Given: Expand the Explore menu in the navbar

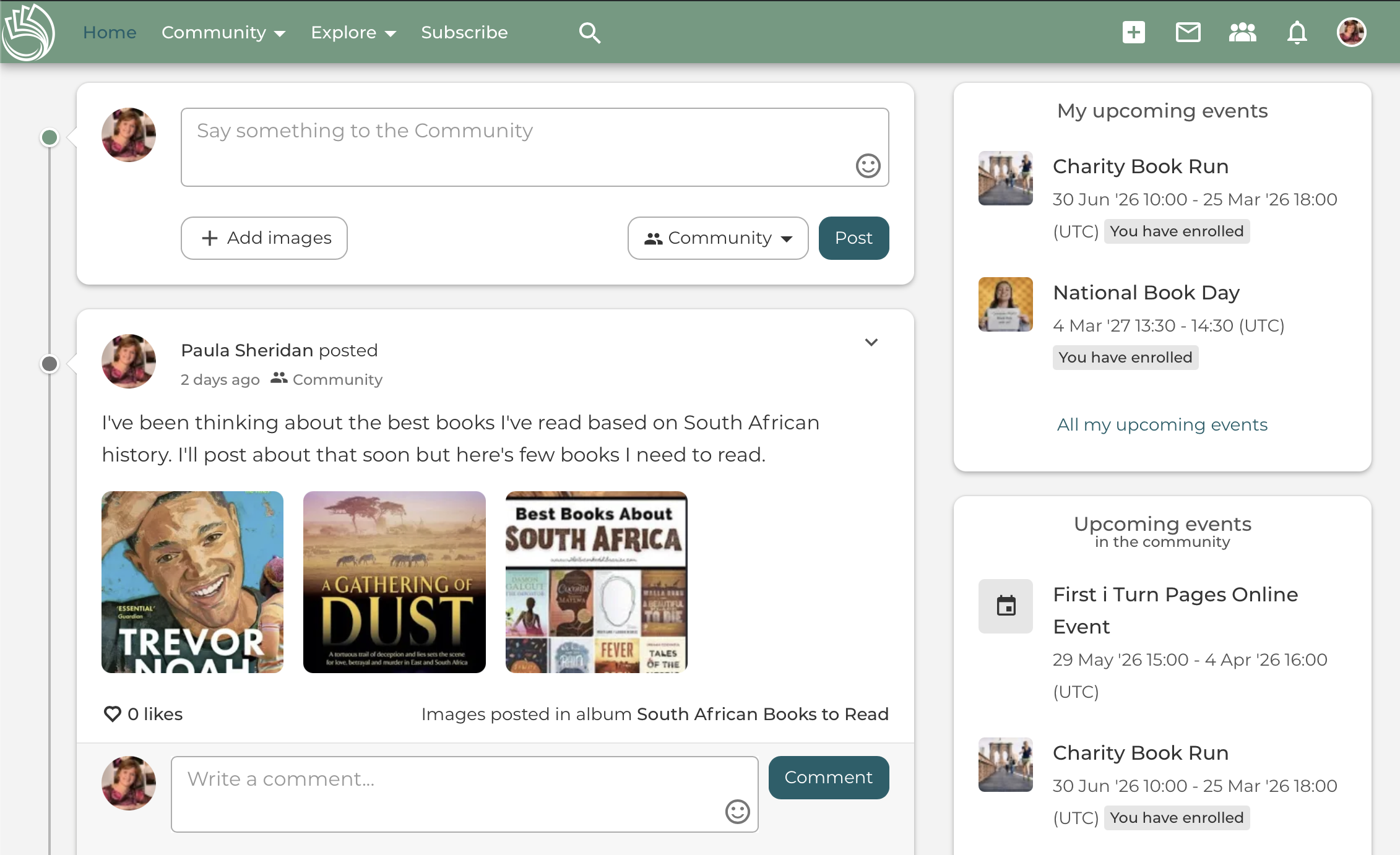Looking at the screenshot, I should (353, 32).
